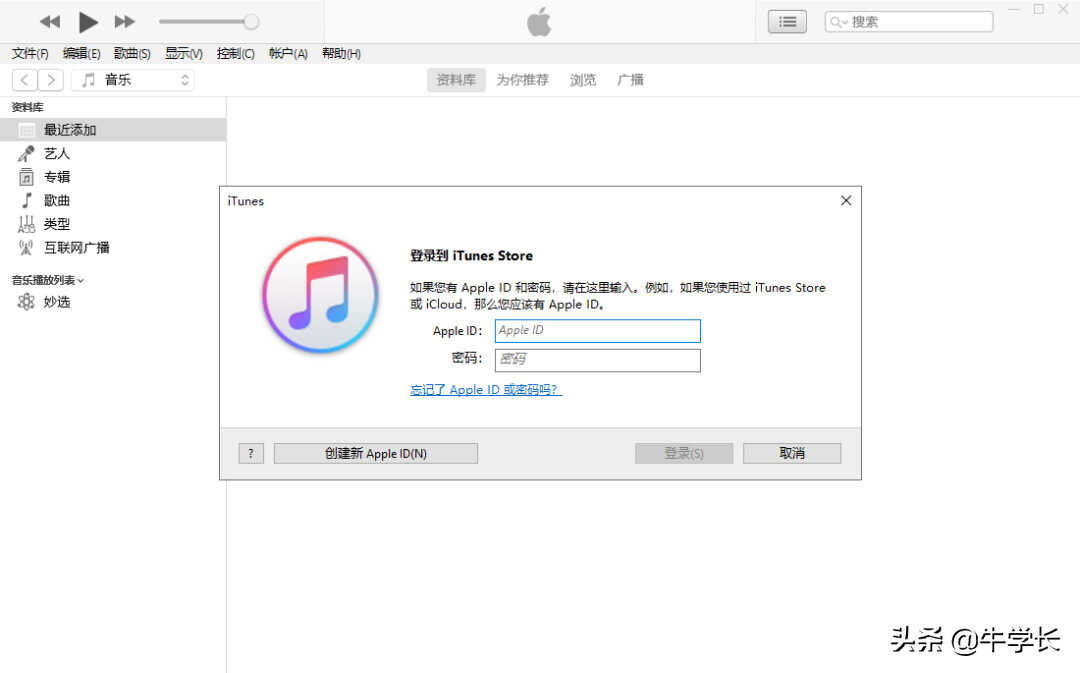The height and width of the screenshot is (673, 1080).
Task: Click the 忘记了 Apple ID 或密码吗? link
Action: [x=485, y=390]
